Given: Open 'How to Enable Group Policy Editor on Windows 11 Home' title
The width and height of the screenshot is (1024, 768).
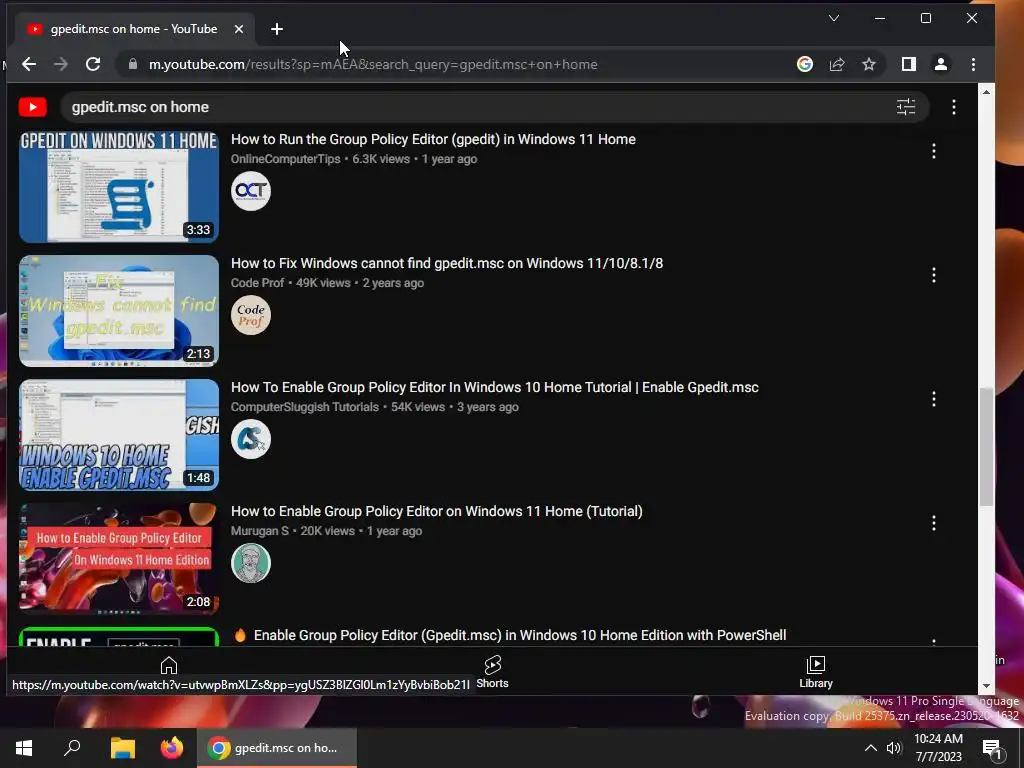Looking at the screenshot, I should click(x=436, y=511).
